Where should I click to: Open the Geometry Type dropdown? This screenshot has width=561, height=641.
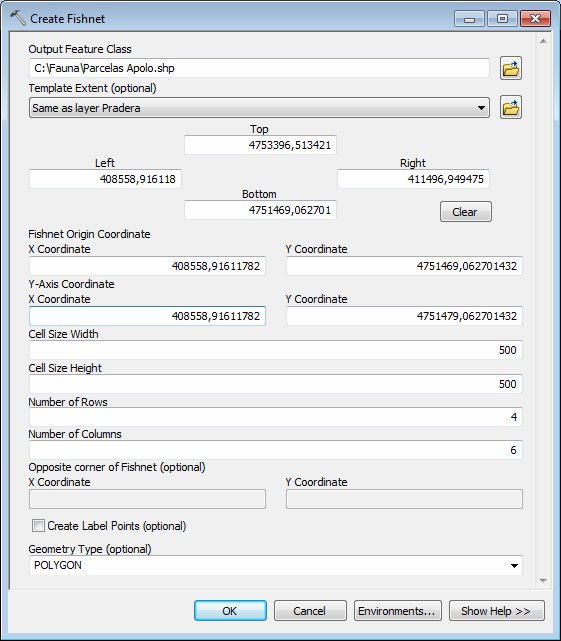514,566
